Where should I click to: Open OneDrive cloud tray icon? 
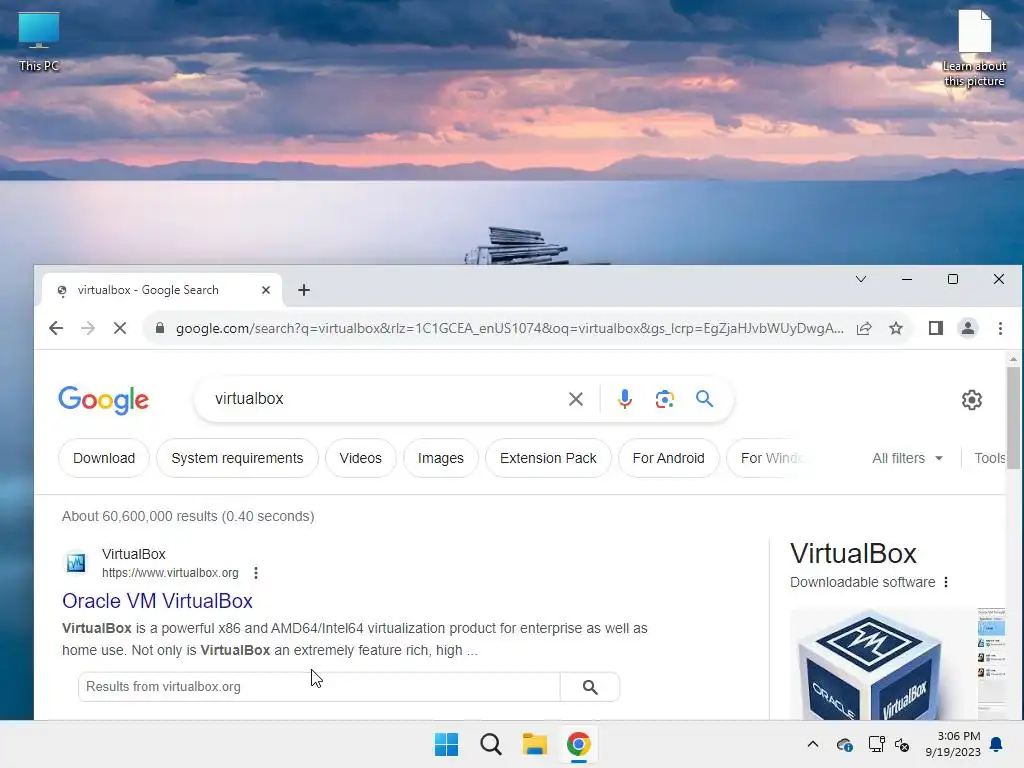tap(844, 744)
